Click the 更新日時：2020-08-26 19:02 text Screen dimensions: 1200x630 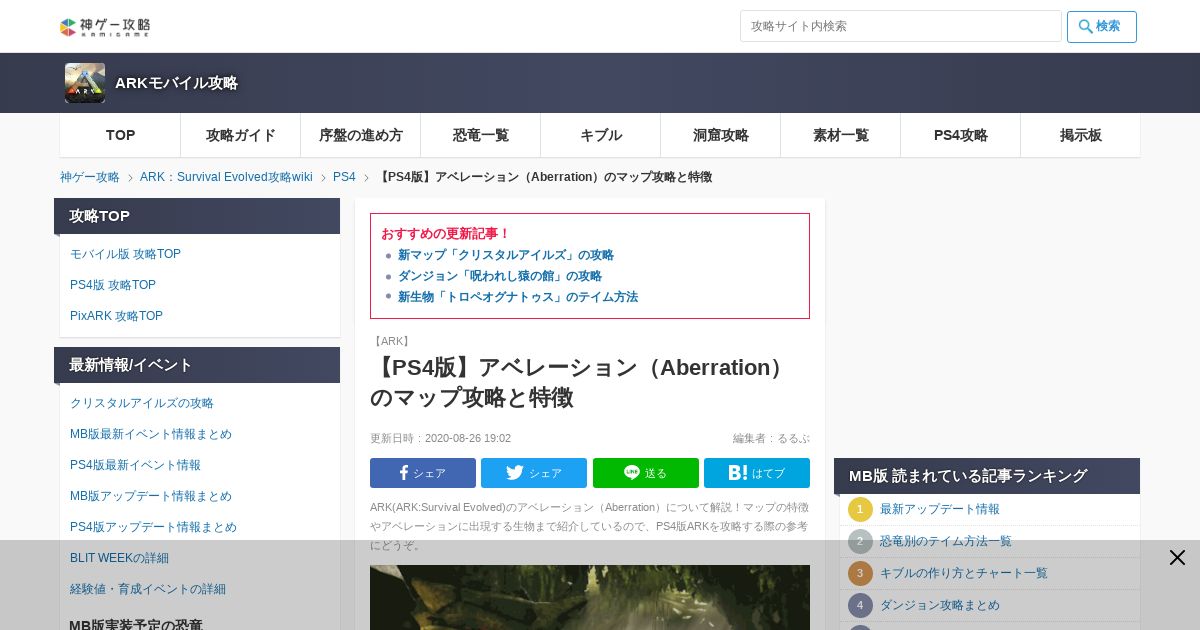click(x=440, y=438)
